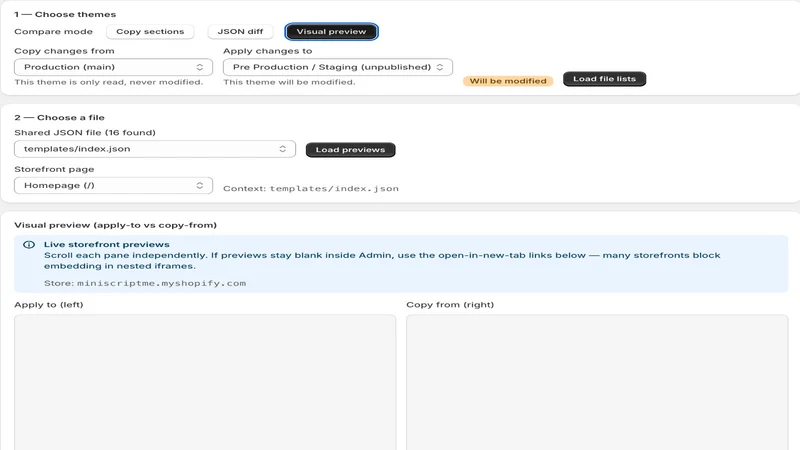Viewport: 800px width, 450px height.
Task: Click the Will be modified badge
Action: [x=508, y=81]
